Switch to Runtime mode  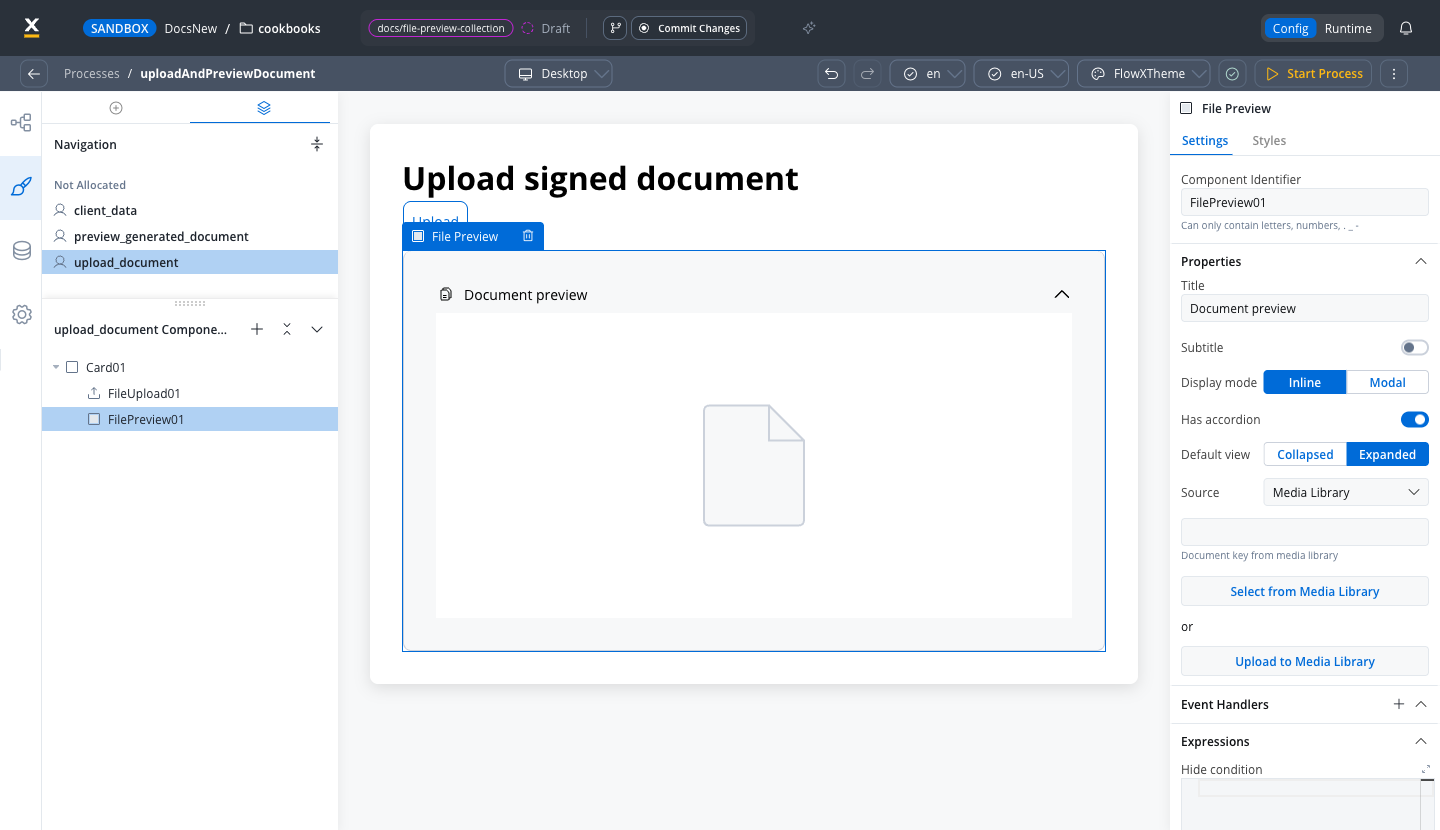tap(1348, 28)
